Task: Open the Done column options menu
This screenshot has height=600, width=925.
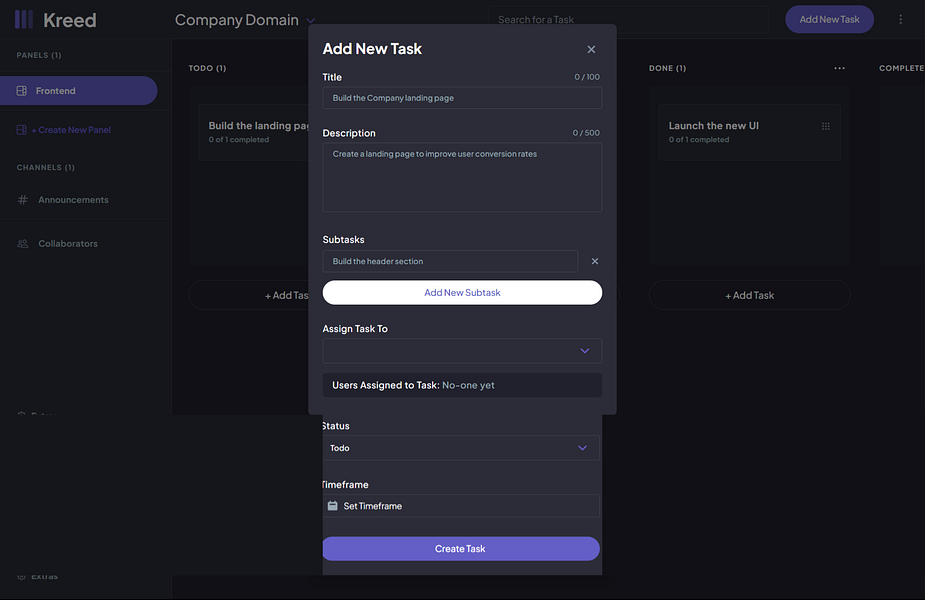Action: pos(839,68)
